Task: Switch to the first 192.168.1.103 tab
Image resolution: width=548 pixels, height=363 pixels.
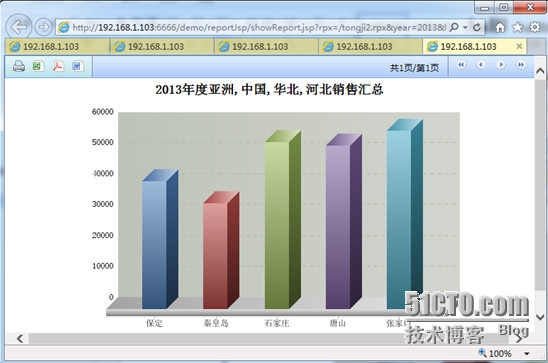Action: point(57,46)
